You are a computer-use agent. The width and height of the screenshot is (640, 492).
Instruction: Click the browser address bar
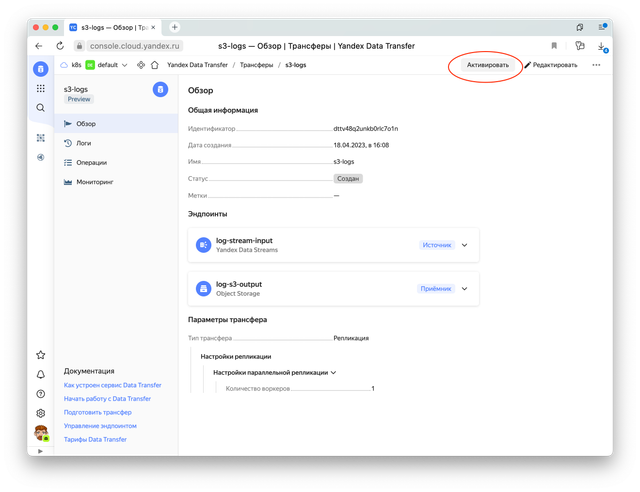[300, 46]
